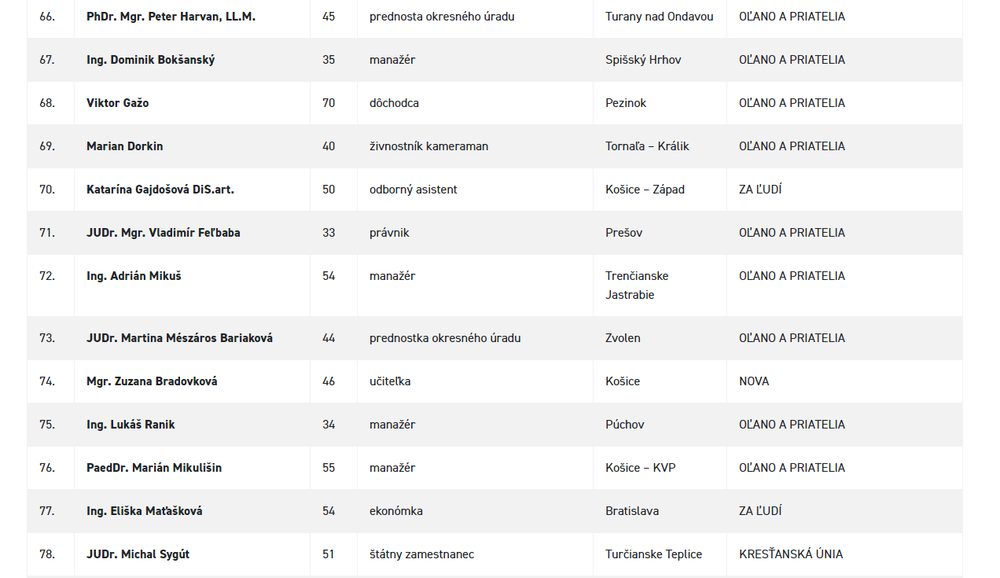Screen dimensions: 1000x578
Task: Select JUDr. Martina Mészáros Bariaková
Action: click(x=179, y=338)
